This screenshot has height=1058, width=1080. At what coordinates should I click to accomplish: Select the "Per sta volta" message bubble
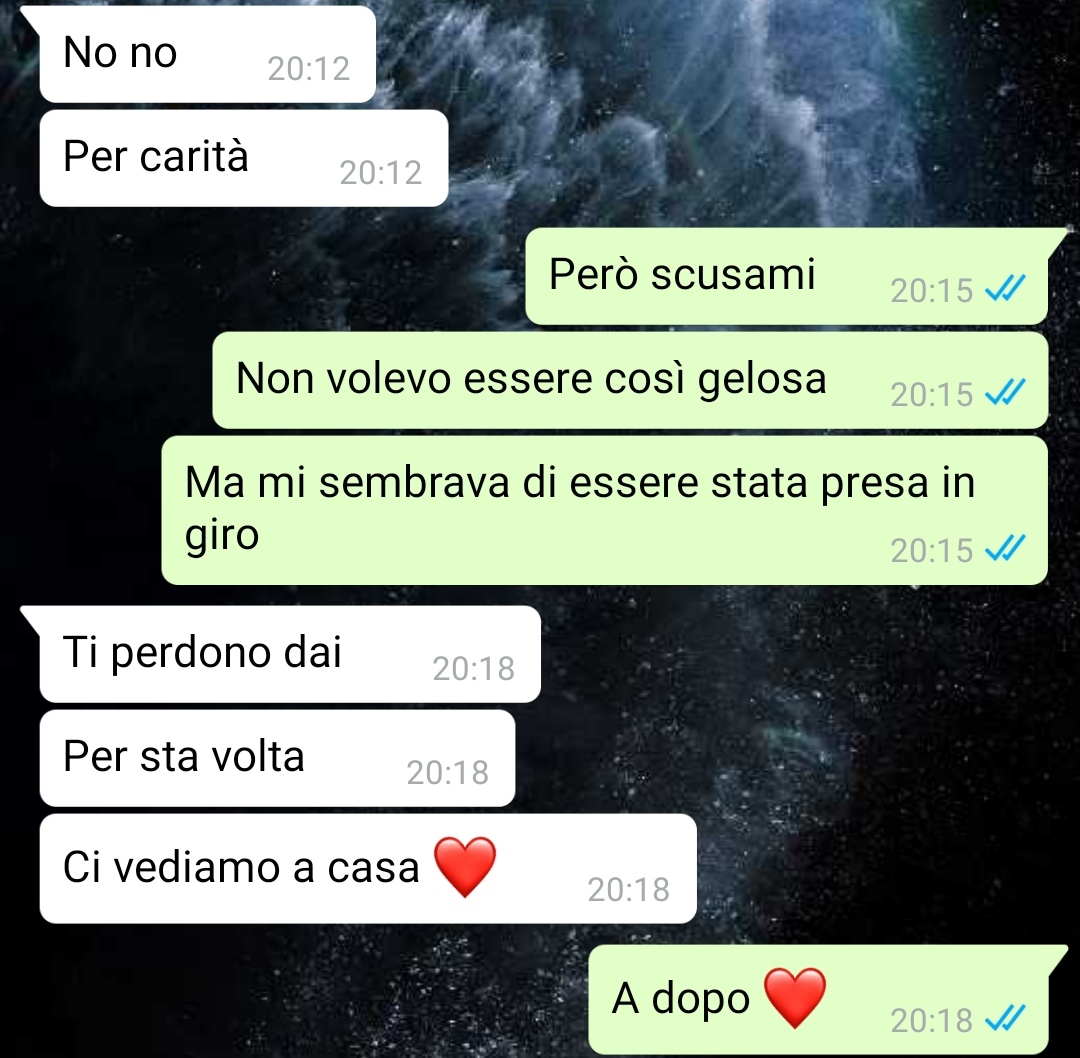[x=278, y=758]
